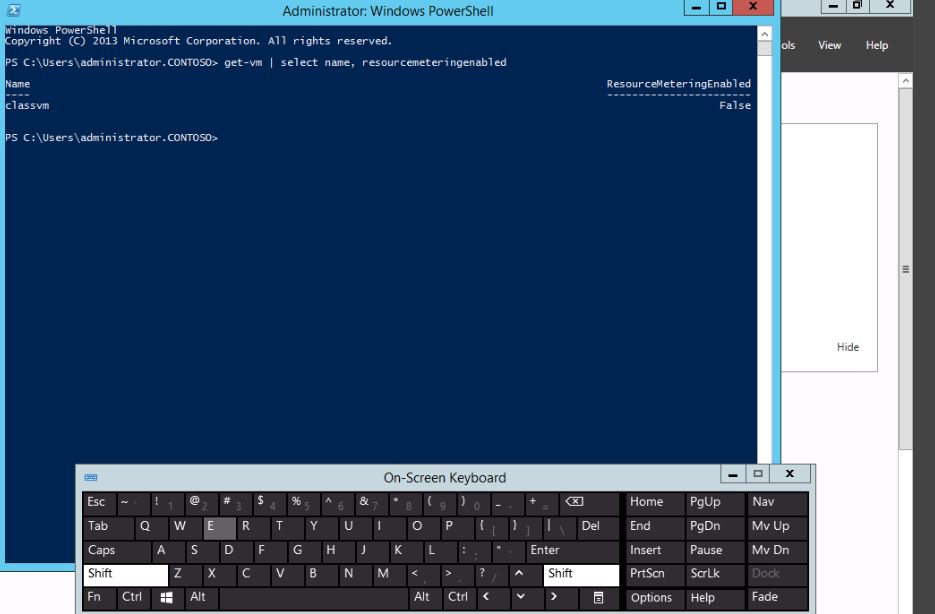This screenshot has width=935, height=614.
Task: Click the On-Screen Keyboard title bar icon
Action: pyautogui.click(x=91, y=477)
